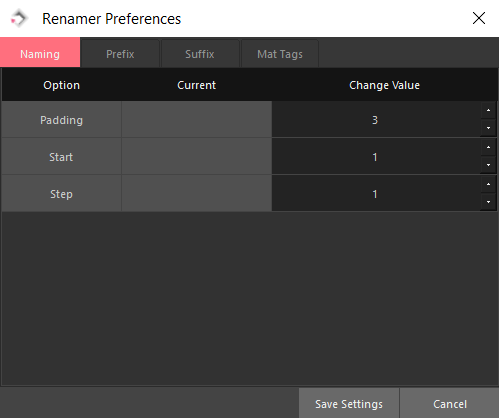Click the Current cell for Step

[x=197, y=194]
